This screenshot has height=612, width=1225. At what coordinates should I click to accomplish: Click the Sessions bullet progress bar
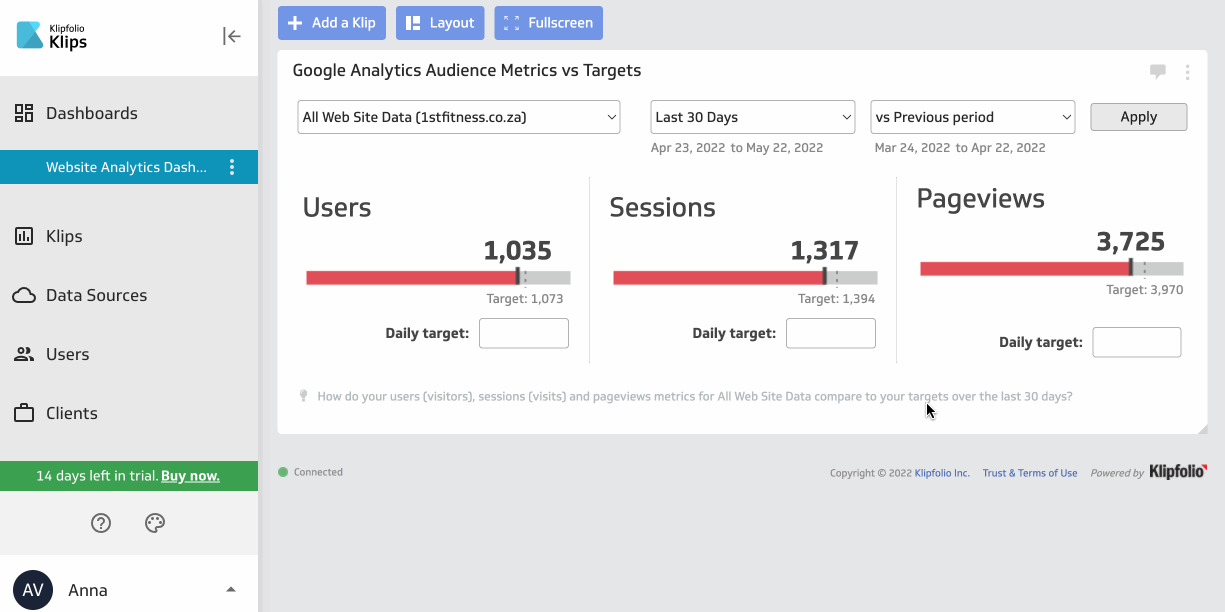pos(745,277)
